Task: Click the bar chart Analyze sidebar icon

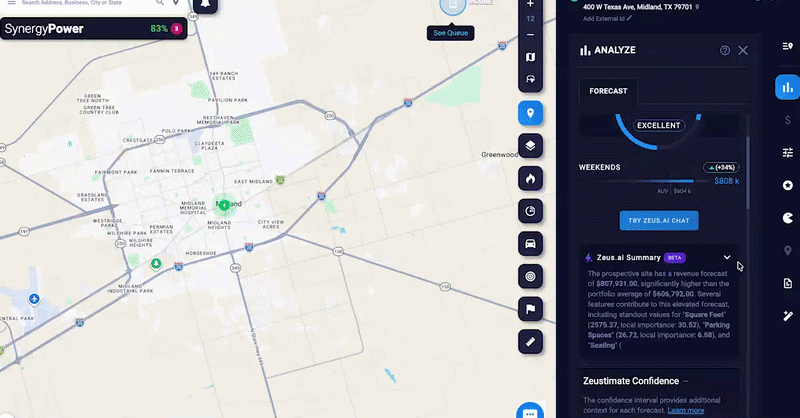Action: click(787, 88)
